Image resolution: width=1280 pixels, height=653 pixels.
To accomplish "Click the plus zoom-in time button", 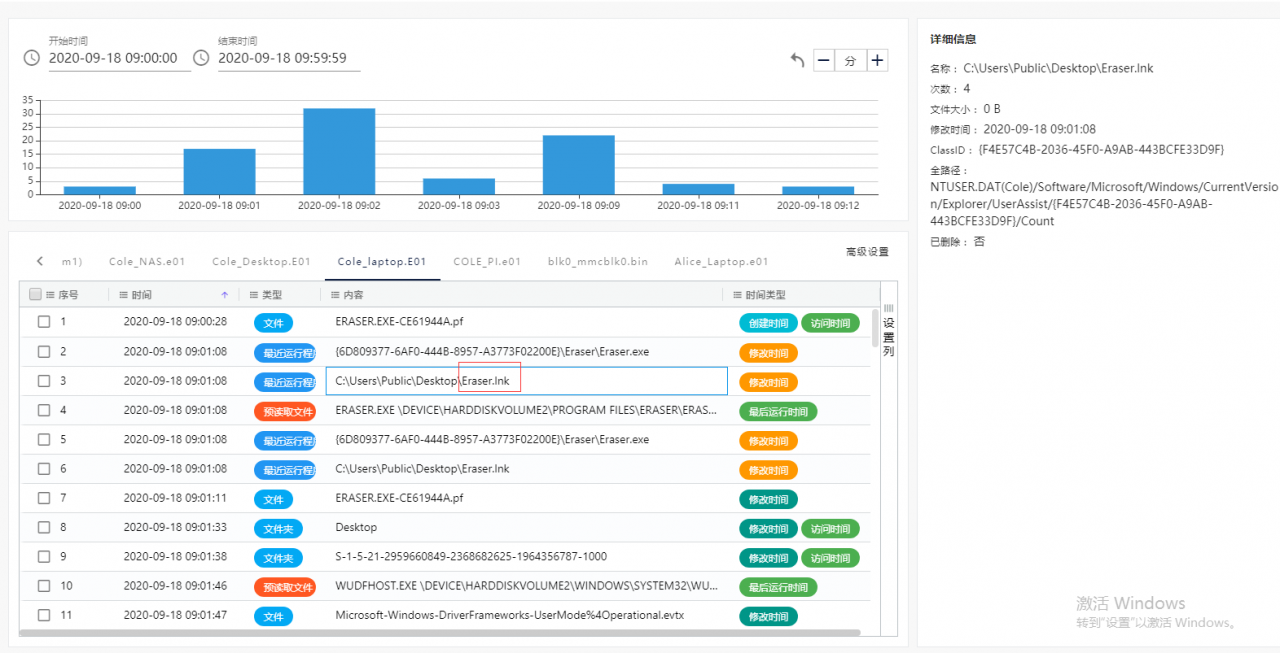I will point(877,60).
